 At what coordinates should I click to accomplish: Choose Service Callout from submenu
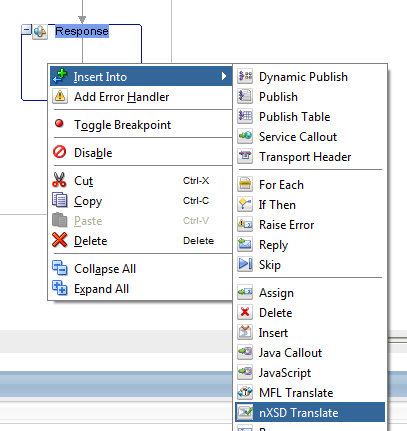click(x=310, y=137)
